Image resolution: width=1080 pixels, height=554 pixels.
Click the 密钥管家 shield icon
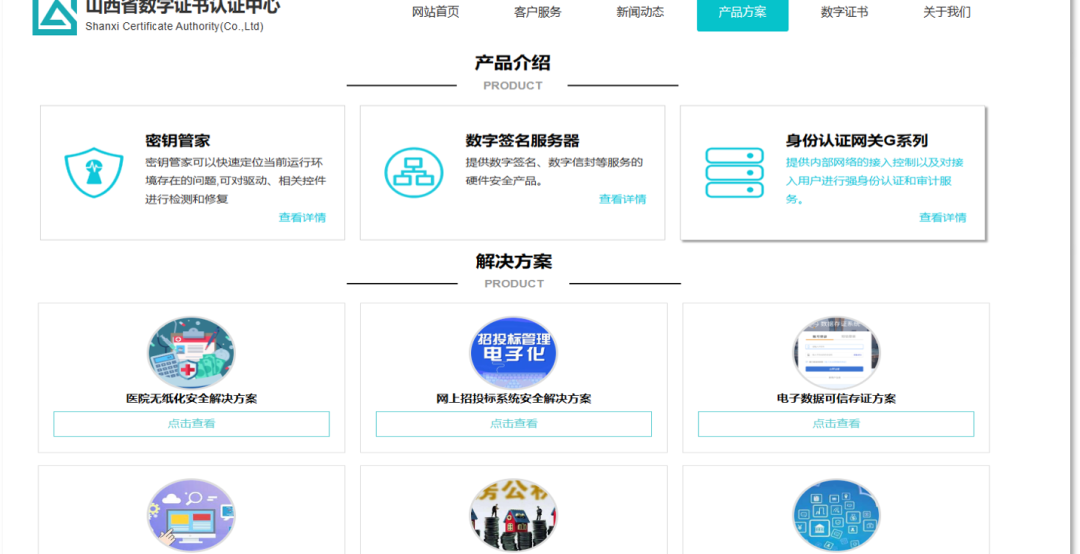[x=94, y=172]
